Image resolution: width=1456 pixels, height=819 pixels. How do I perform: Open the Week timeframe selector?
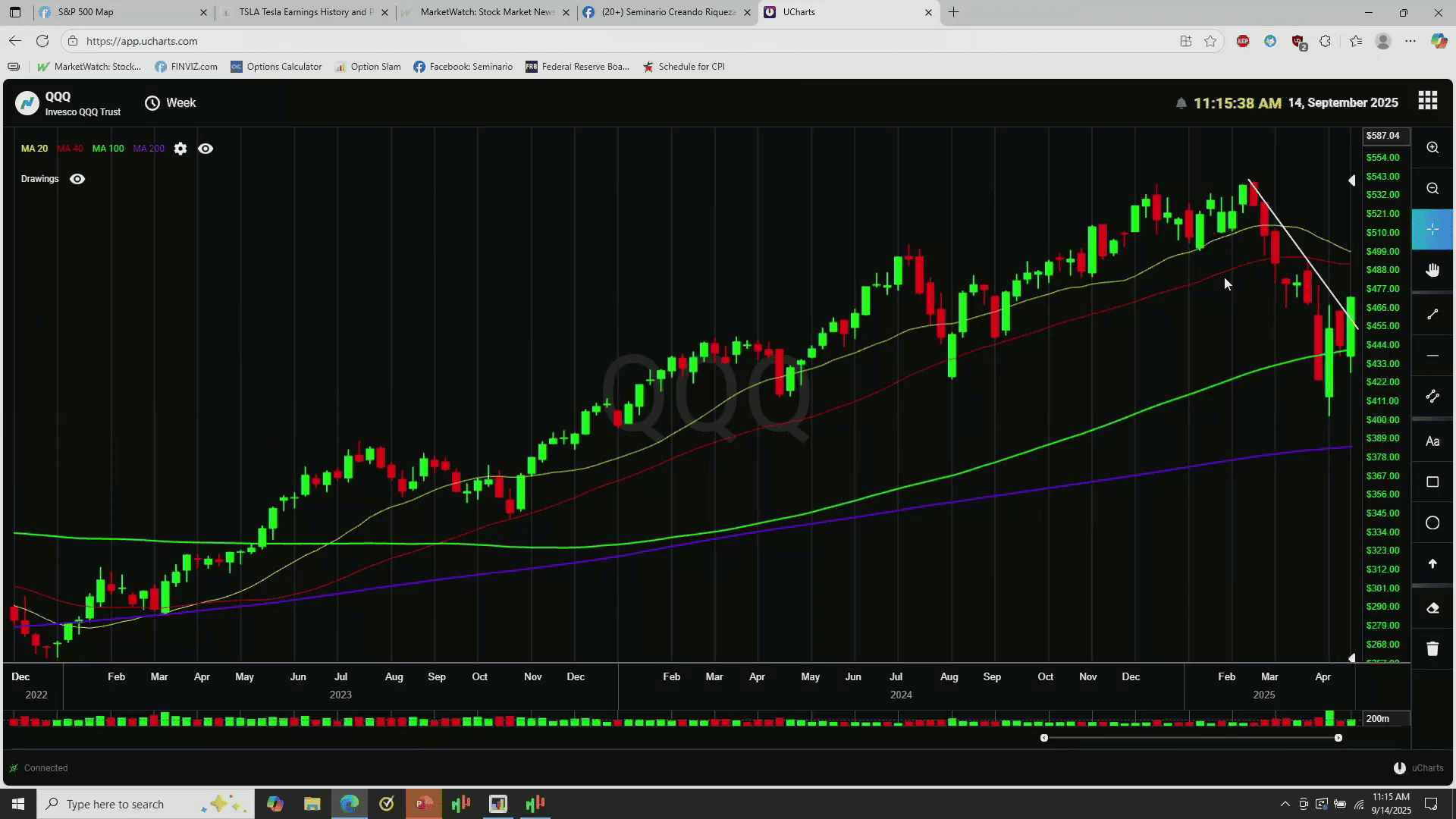pyautogui.click(x=171, y=103)
